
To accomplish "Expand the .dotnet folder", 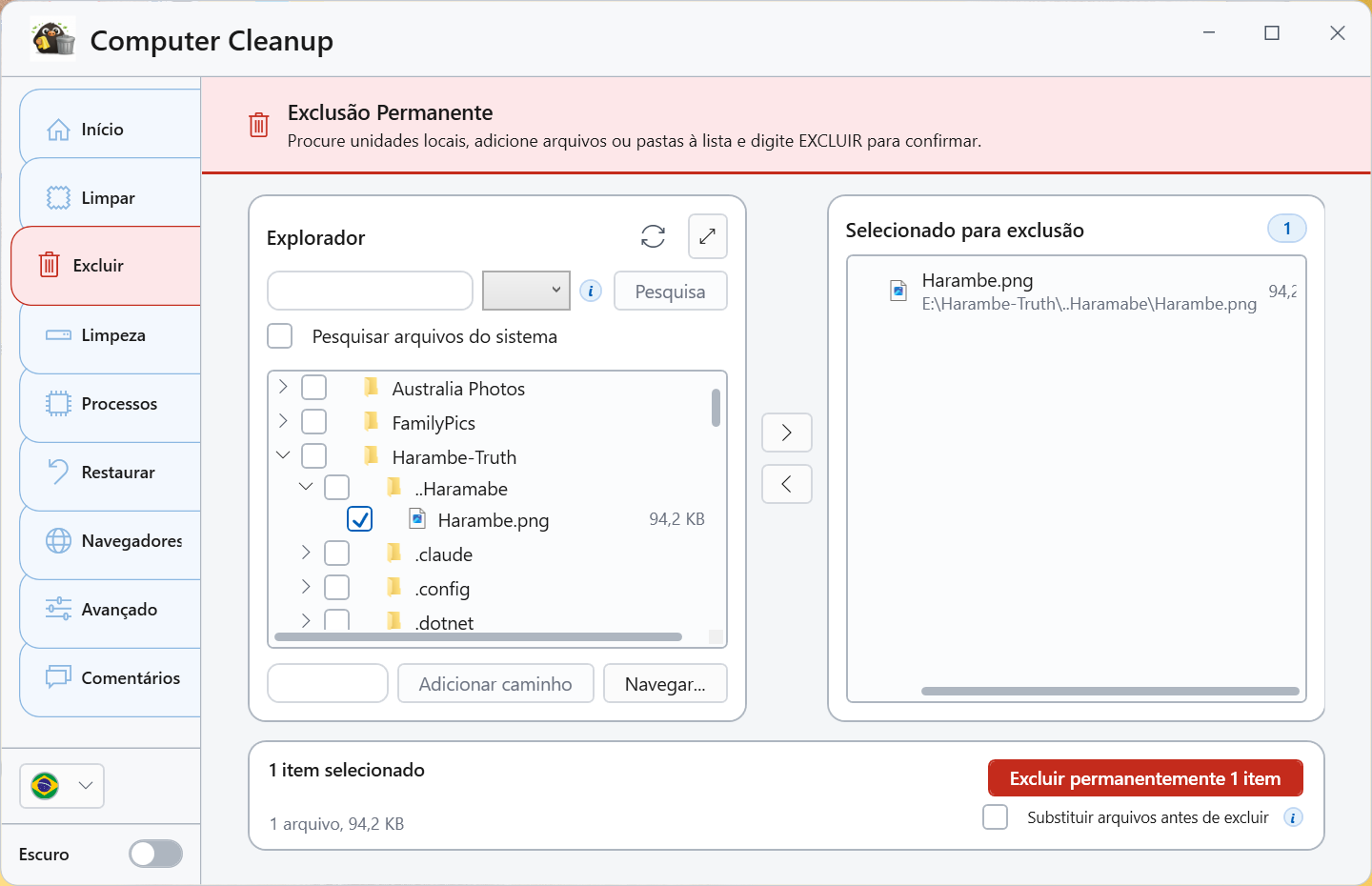I will [306, 620].
